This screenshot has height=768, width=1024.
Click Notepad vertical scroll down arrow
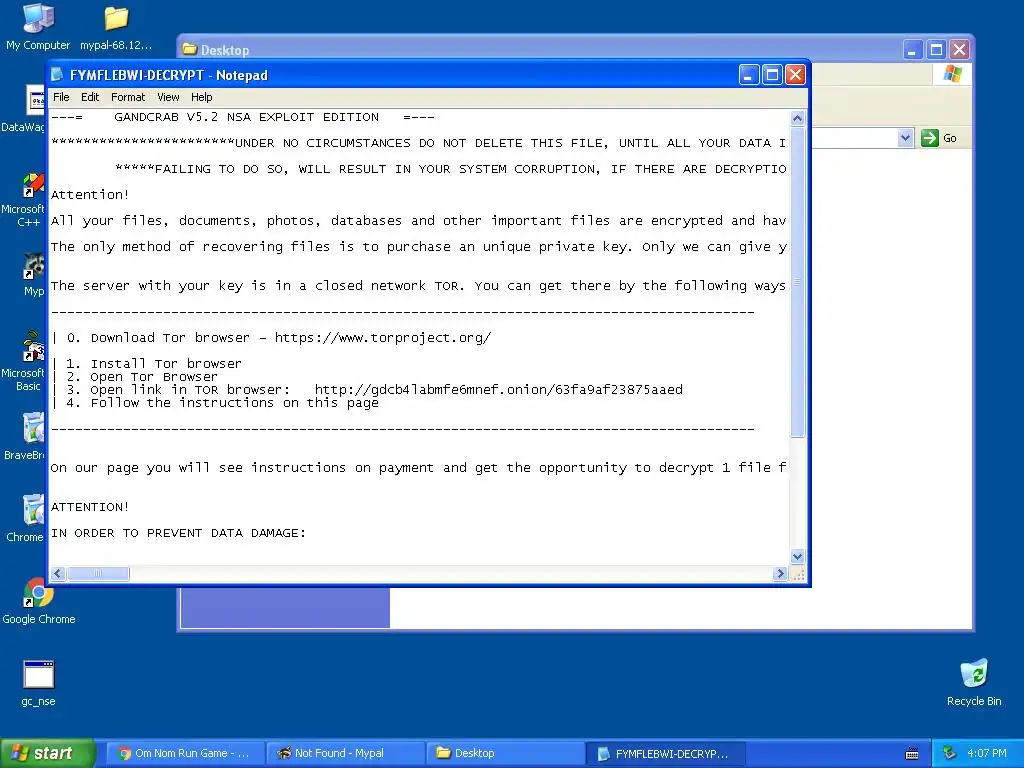coord(797,557)
